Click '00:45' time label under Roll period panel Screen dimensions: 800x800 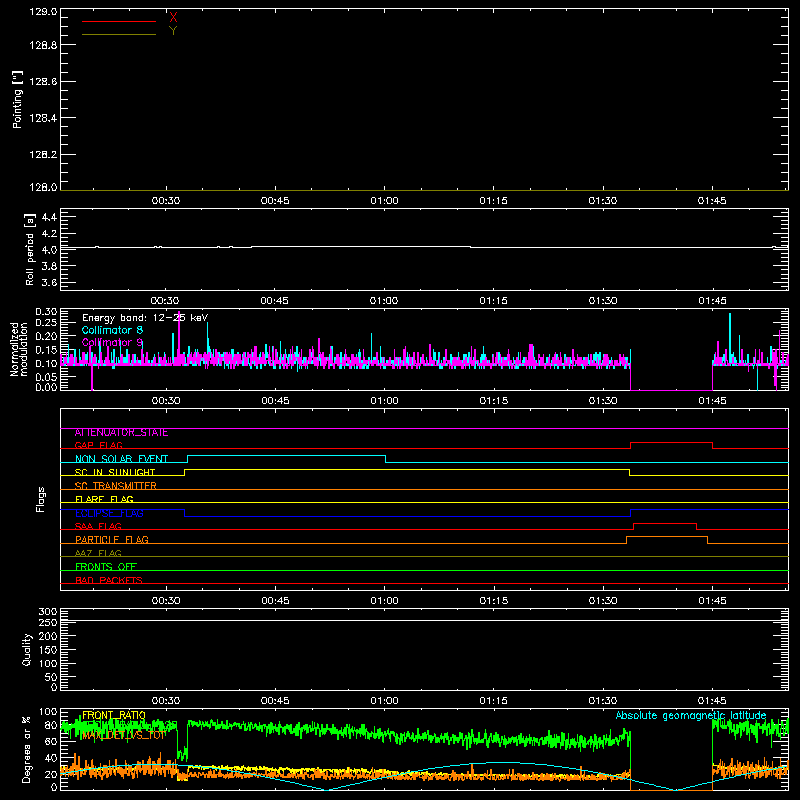click(x=274, y=301)
